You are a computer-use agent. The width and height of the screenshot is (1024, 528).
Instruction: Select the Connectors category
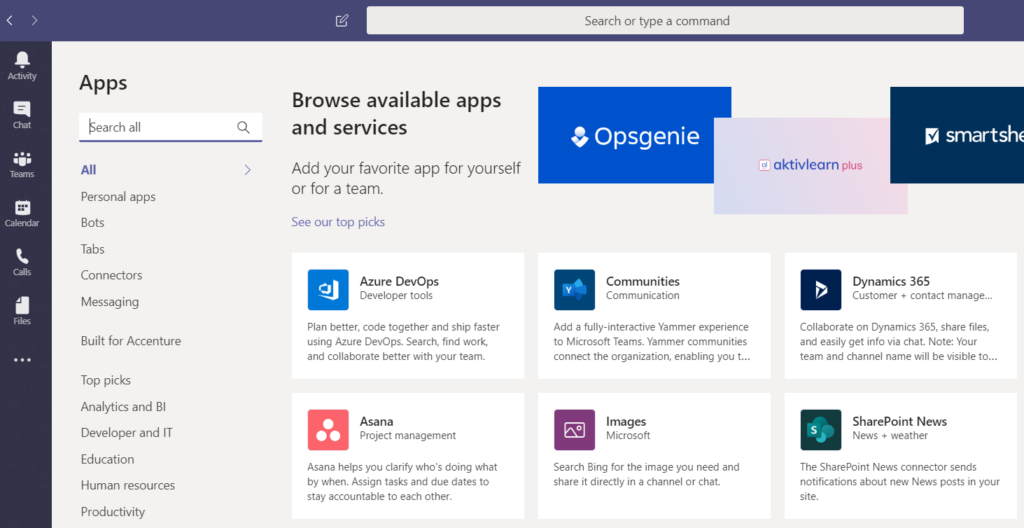[111, 275]
